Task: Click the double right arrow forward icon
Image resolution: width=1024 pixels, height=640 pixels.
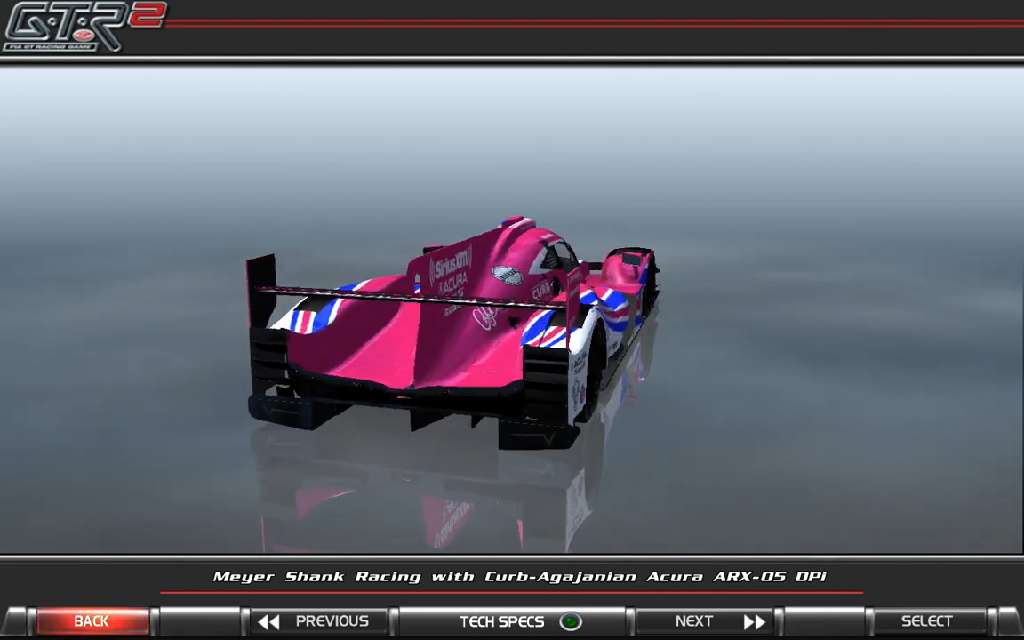Action: point(754,622)
